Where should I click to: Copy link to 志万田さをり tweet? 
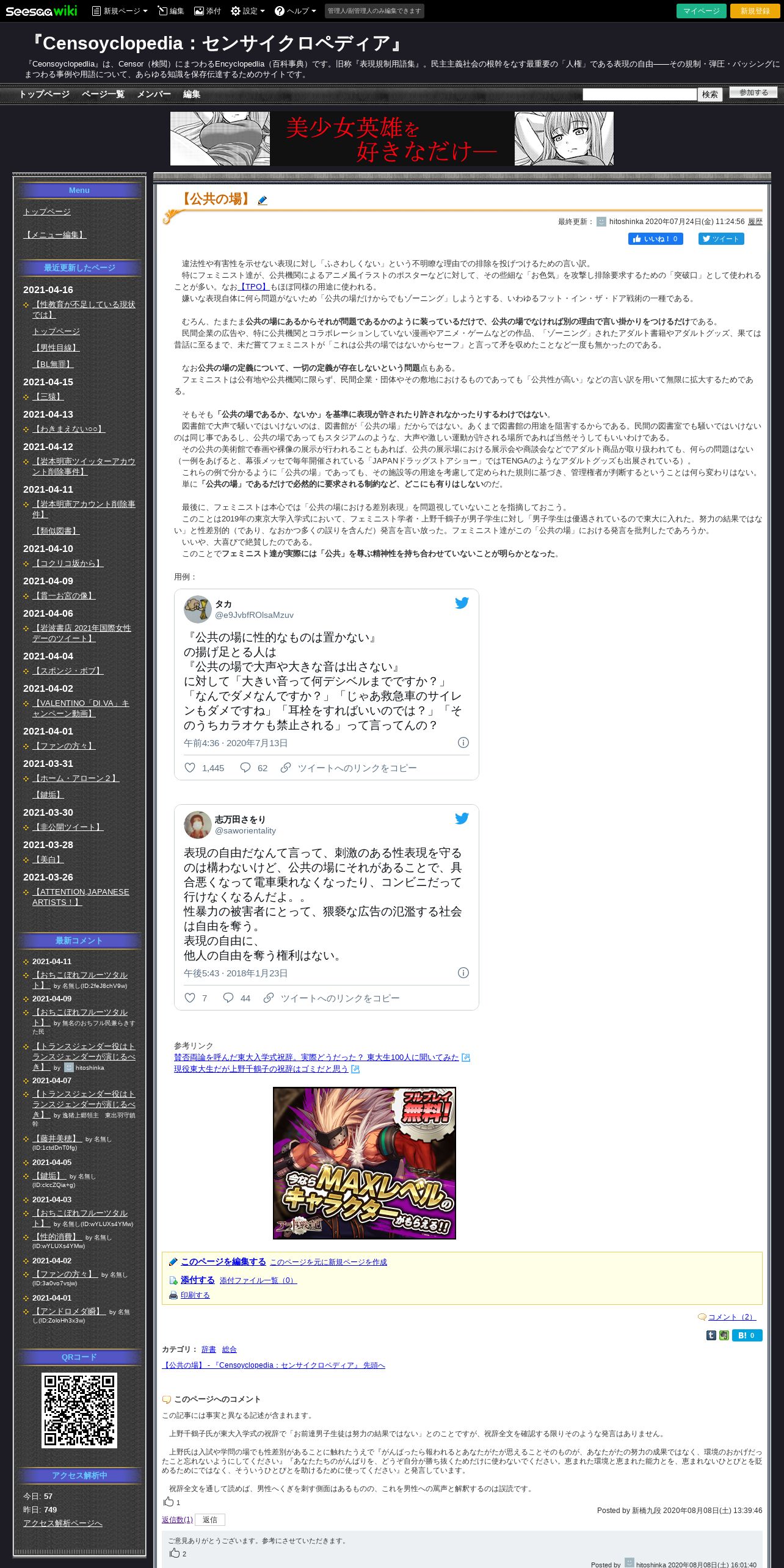pyautogui.click(x=332, y=998)
